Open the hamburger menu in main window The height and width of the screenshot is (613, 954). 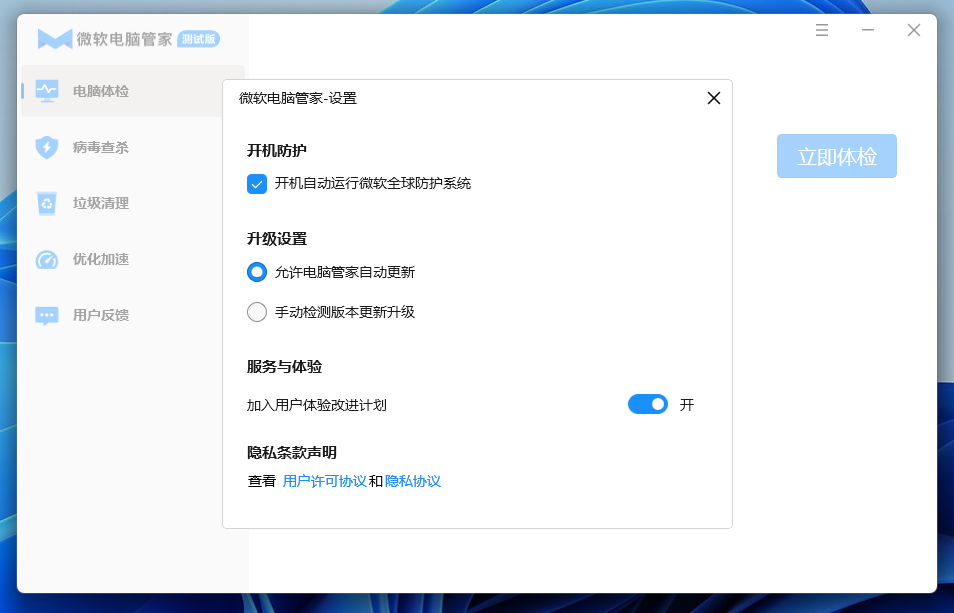pyautogui.click(x=822, y=30)
